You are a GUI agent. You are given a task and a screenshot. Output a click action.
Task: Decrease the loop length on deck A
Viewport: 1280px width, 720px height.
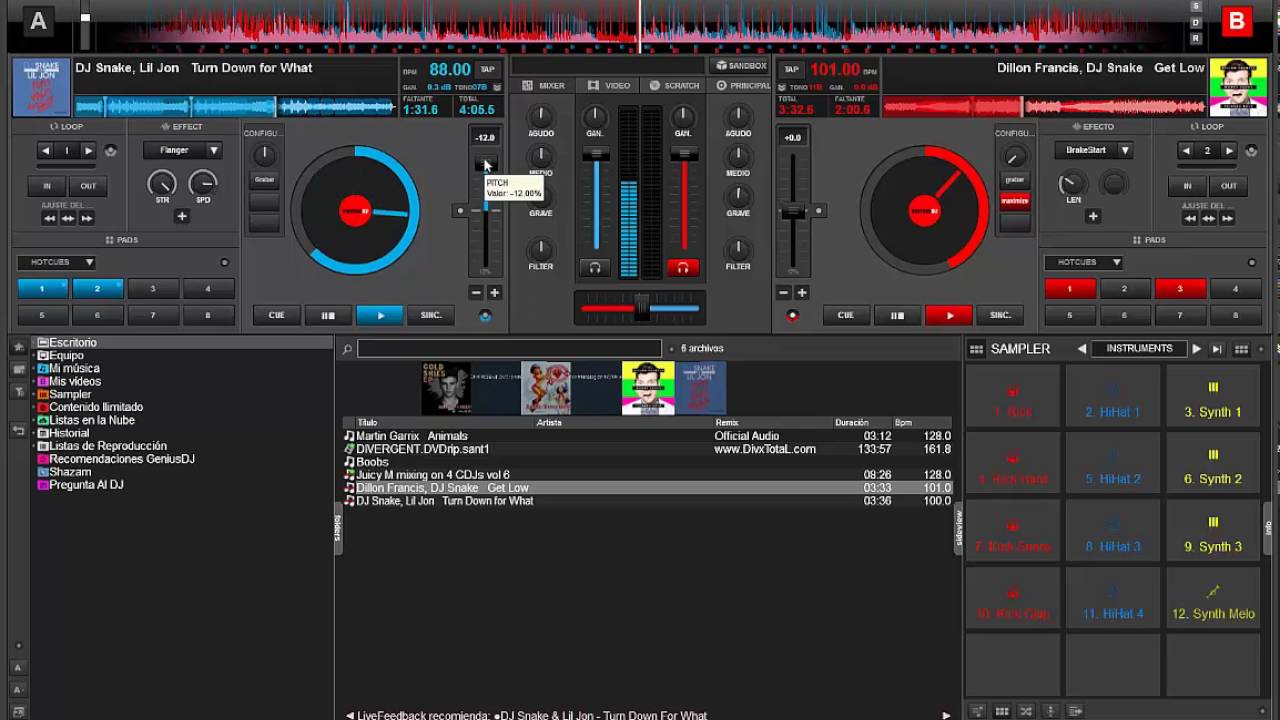pyautogui.click(x=45, y=151)
